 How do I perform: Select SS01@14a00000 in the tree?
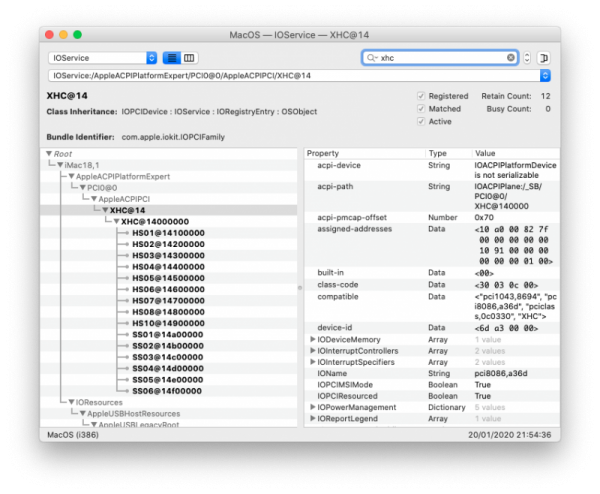tap(168, 334)
